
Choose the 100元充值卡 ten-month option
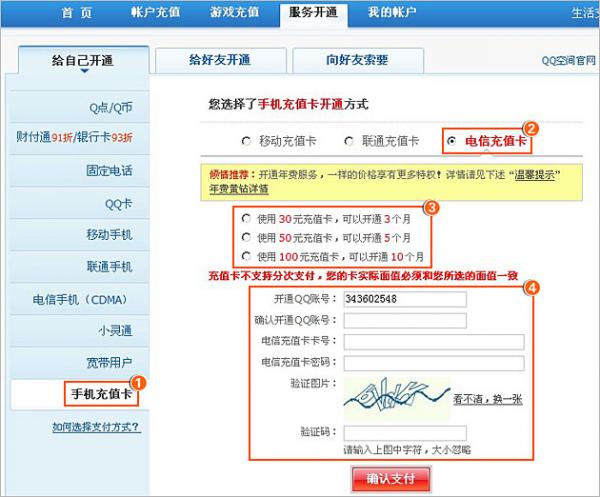coord(246,256)
